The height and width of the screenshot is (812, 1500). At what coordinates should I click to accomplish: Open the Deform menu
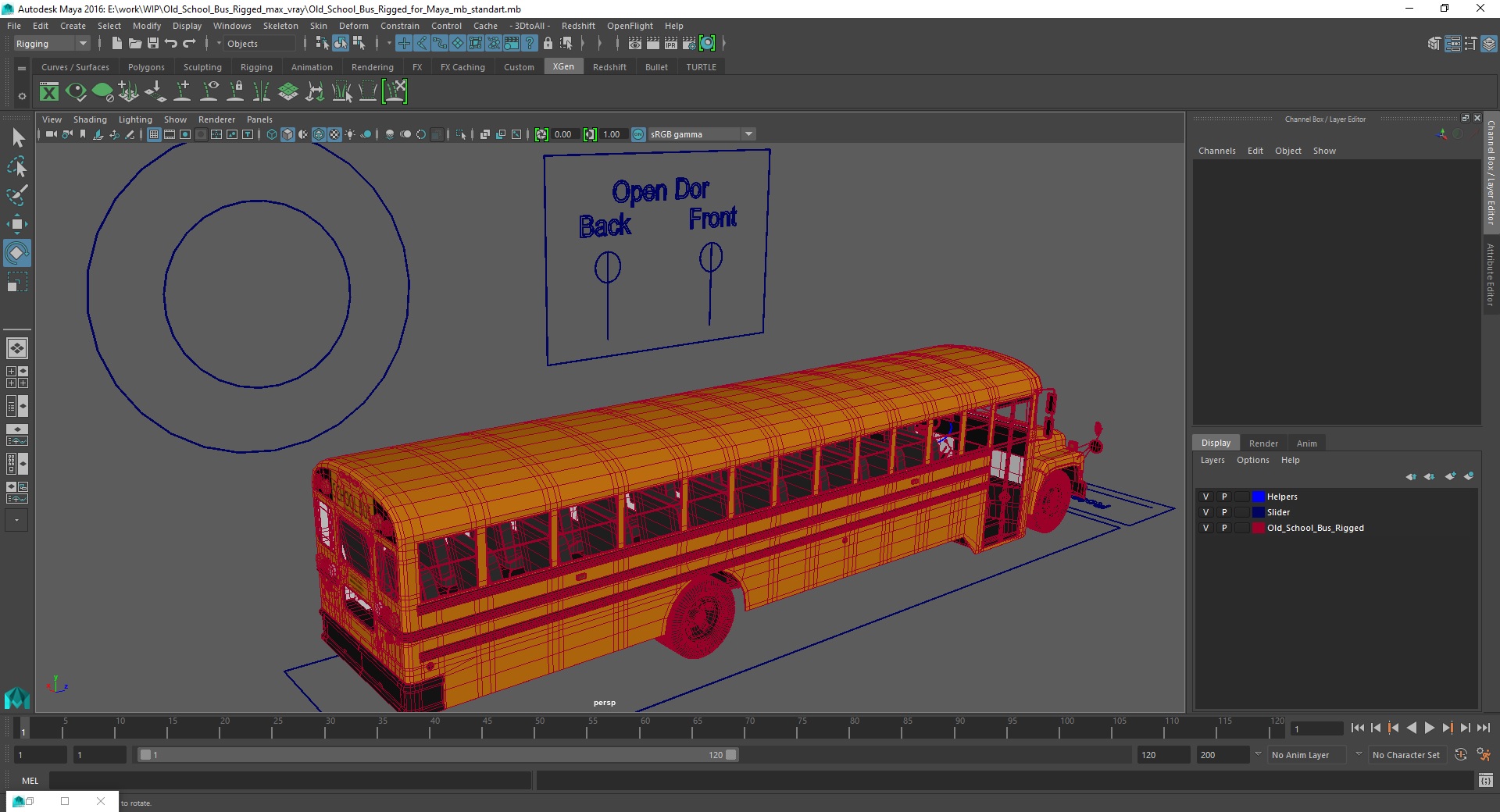[x=353, y=26]
